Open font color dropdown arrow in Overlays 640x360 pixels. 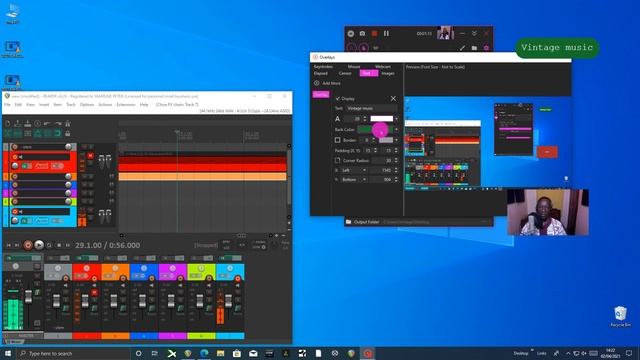point(396,119)
